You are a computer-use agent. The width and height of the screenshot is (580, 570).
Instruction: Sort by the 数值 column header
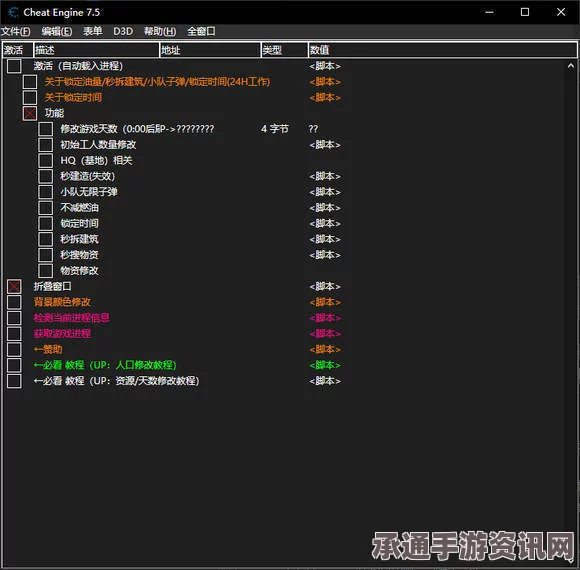click(x=442, y=50)
